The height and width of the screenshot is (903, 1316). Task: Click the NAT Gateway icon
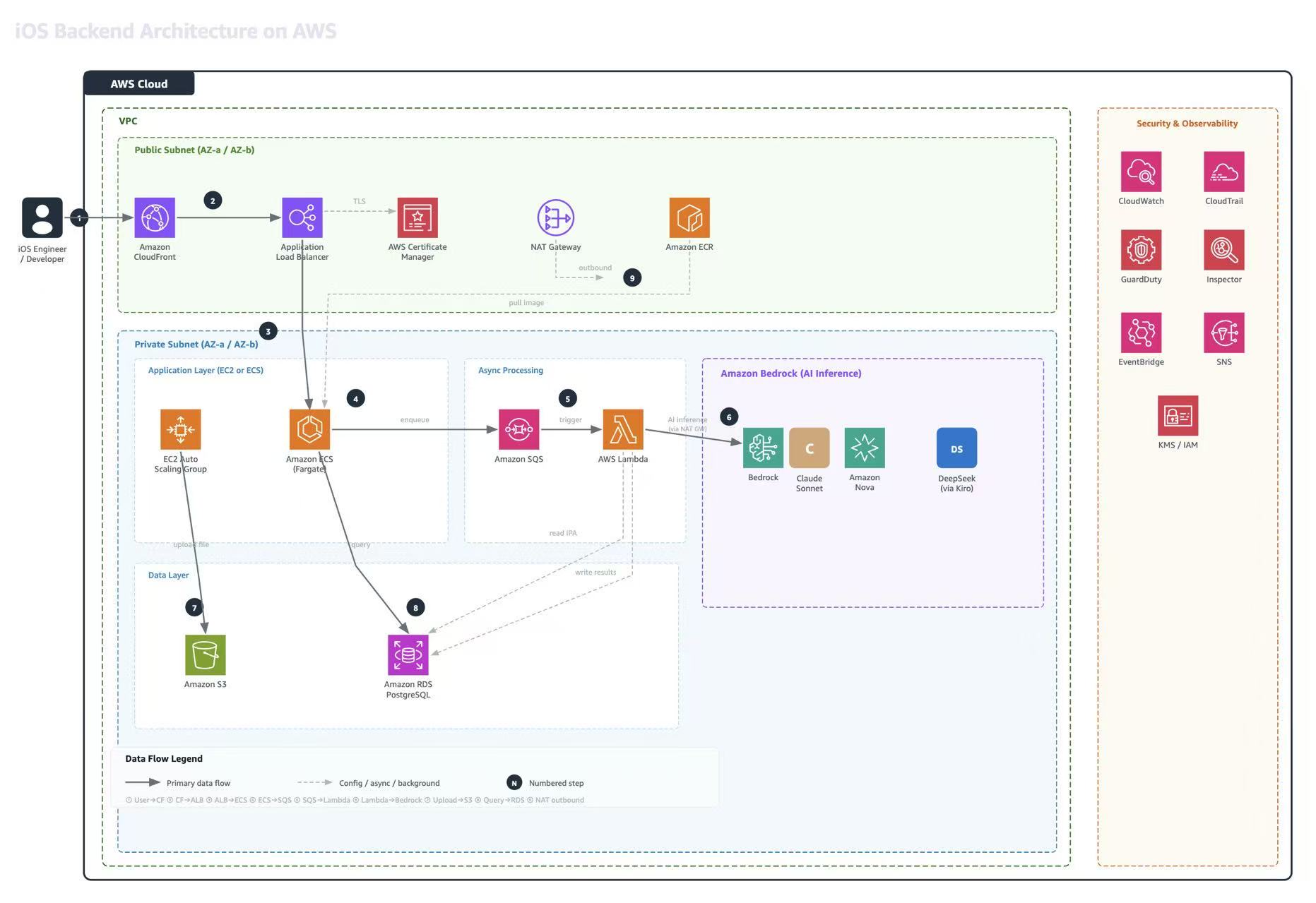[556, 217]
